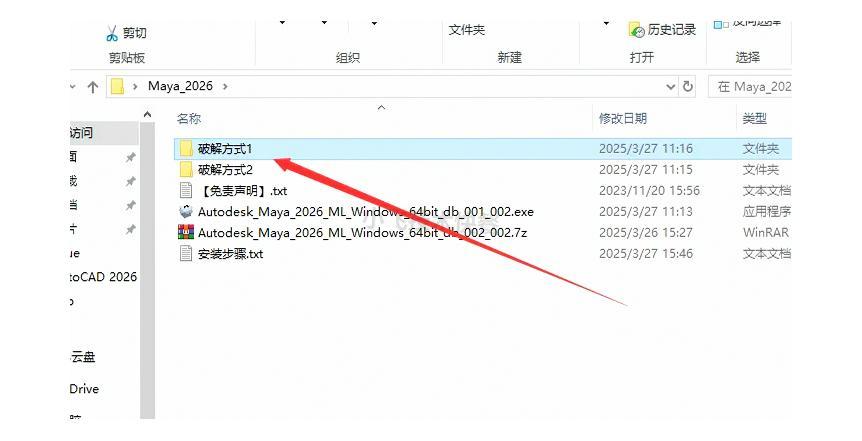Select AutoCAD 2026 in the navigation pane
This screenshot has height=441, width=862.
[x=103, y=276]
